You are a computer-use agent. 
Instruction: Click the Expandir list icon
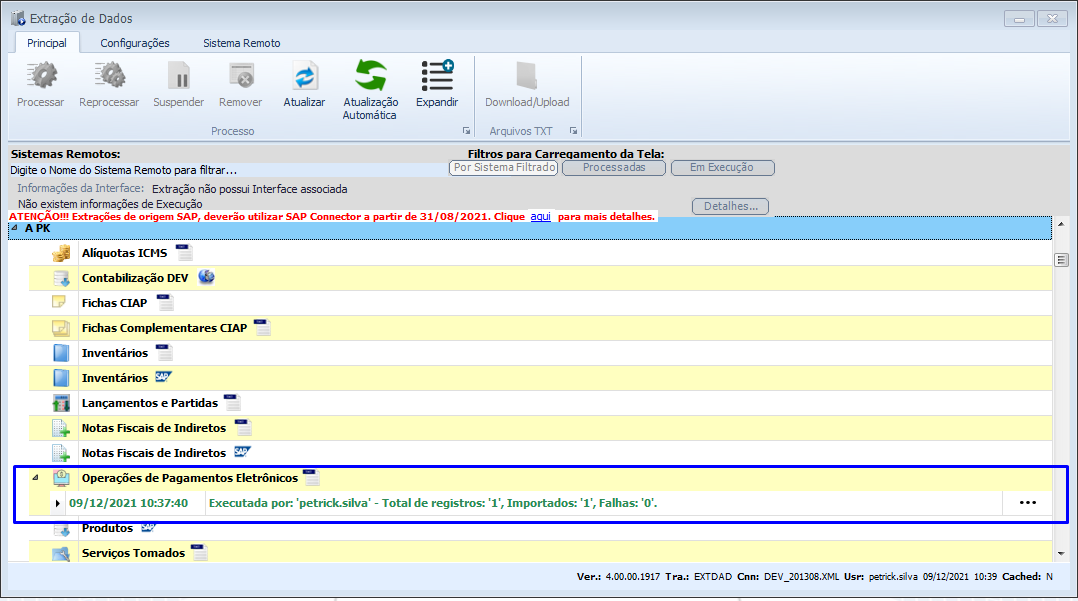pyautogui.click(x=437, y=77)
